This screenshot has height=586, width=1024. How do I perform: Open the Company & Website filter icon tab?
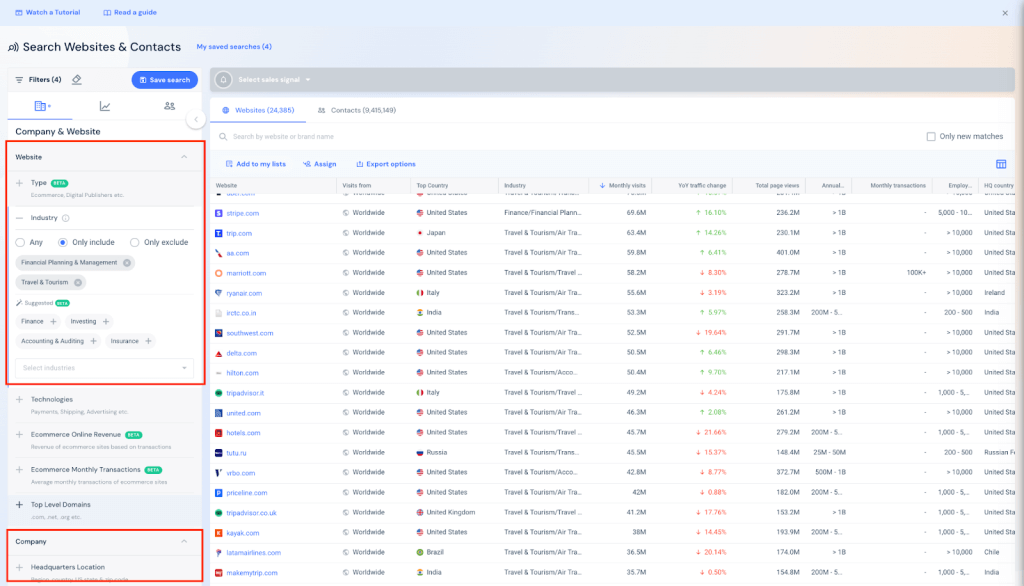41,106
